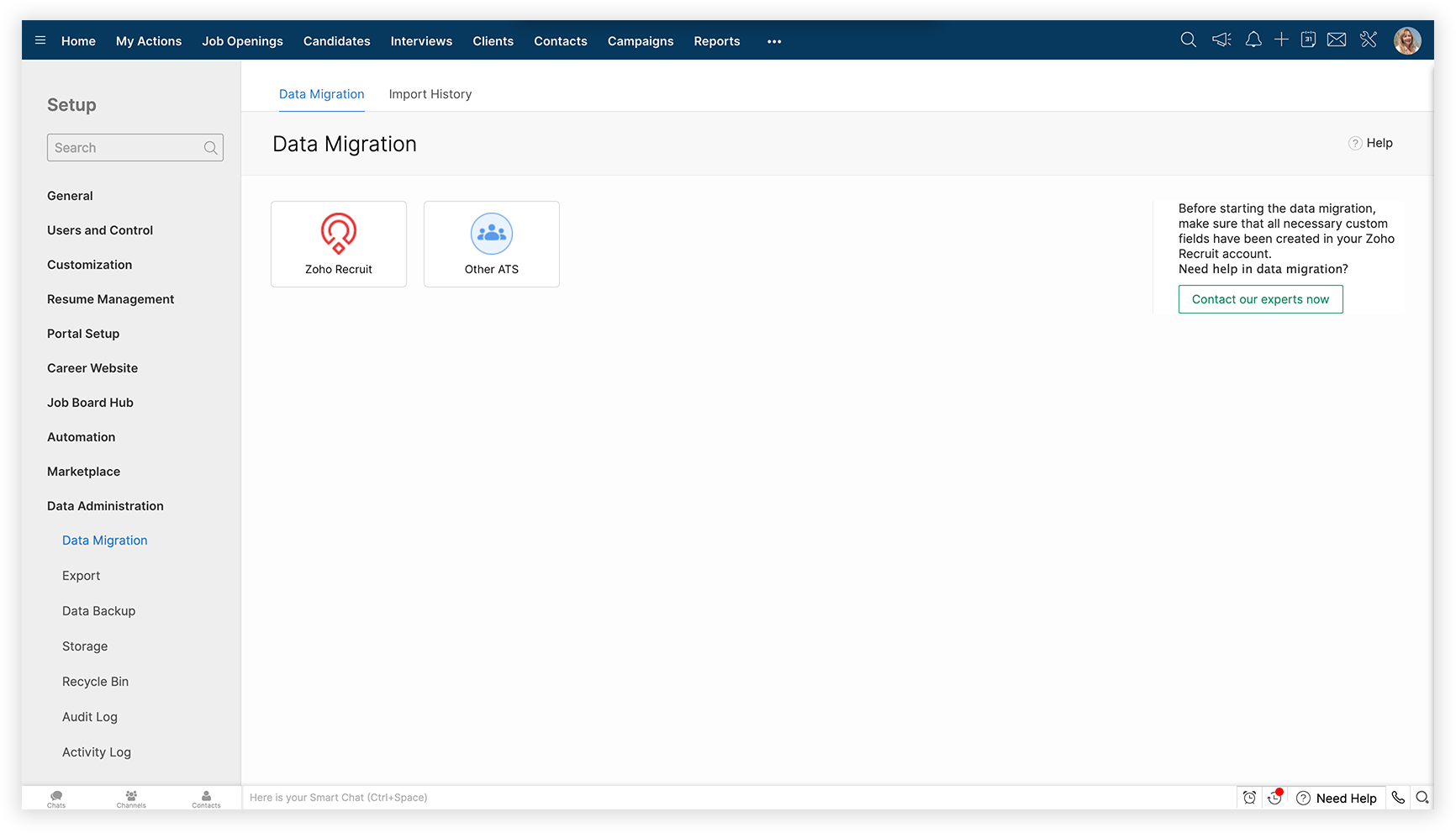
Task: Show more modules via the ellipsis
Action: [x=774, y=41]
